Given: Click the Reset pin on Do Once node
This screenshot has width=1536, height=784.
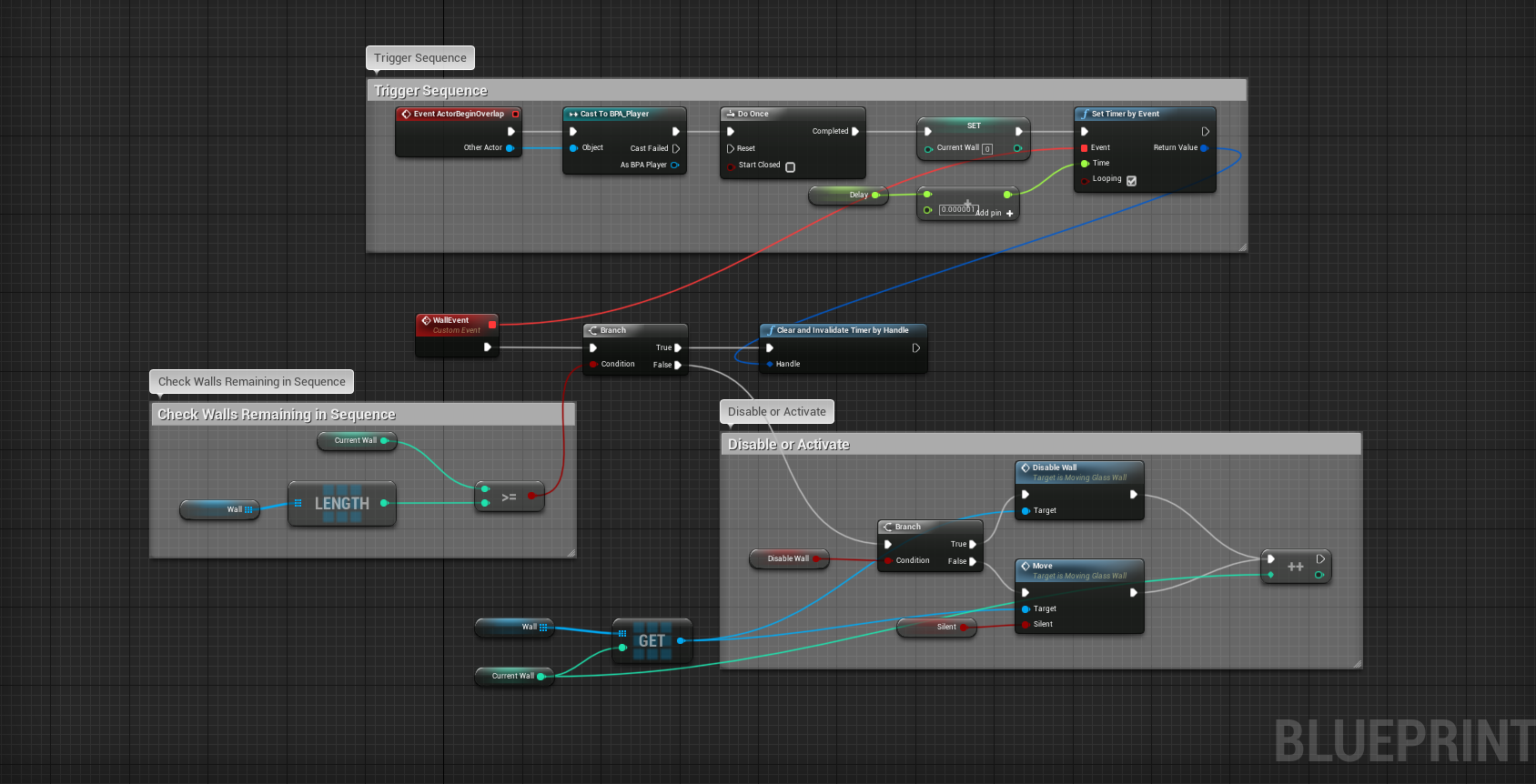Looking at the screenshot, I should point(730,148).
